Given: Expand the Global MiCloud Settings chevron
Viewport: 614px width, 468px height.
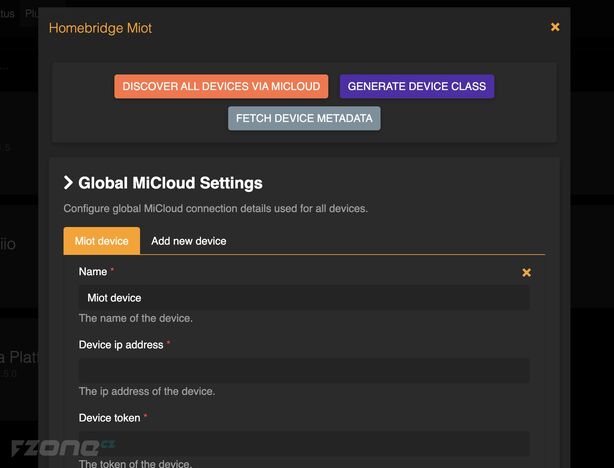Looking at the screenshot, I should click(68, 183).
